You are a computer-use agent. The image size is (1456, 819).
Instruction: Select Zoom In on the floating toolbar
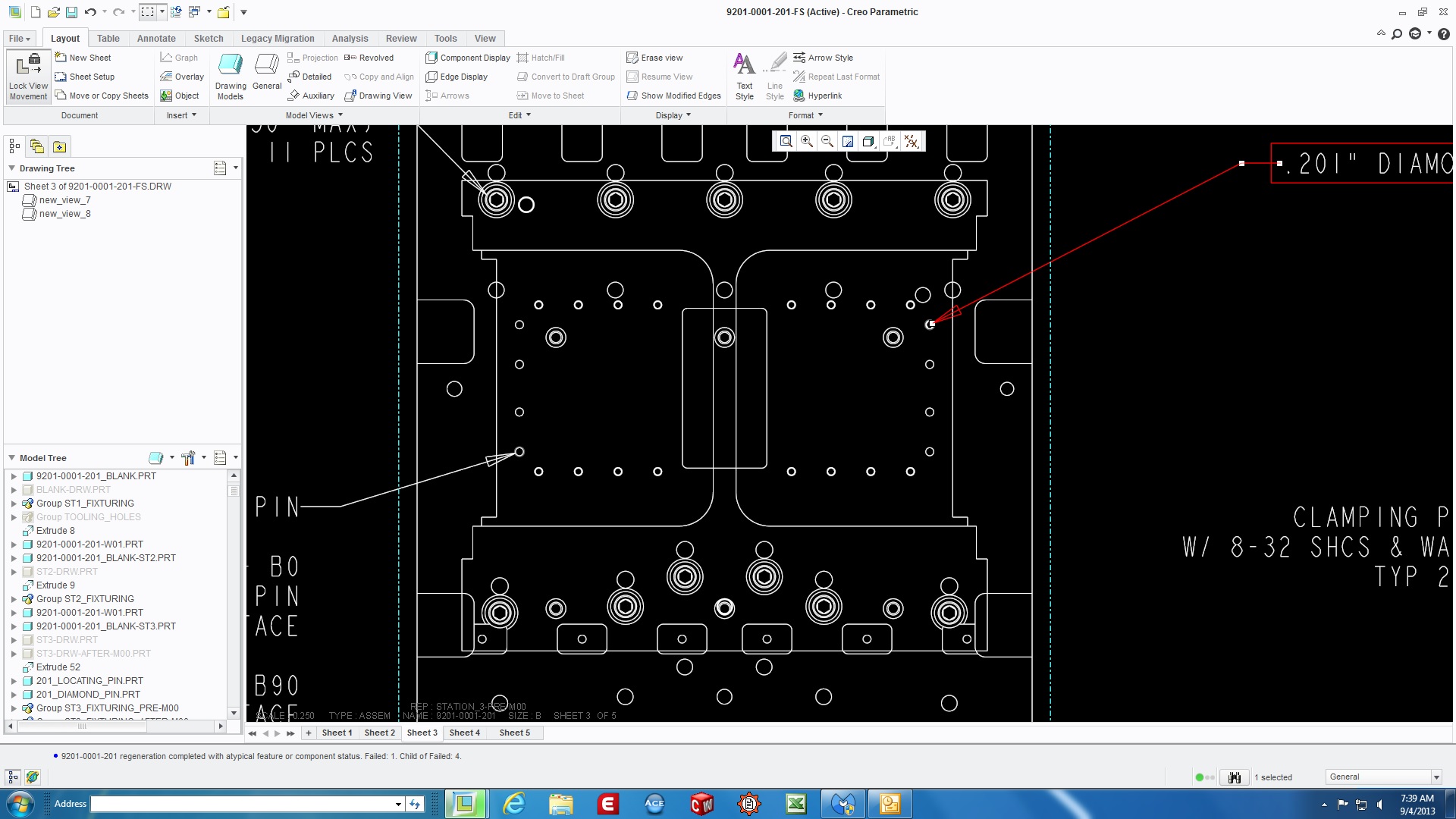(807, 141)
